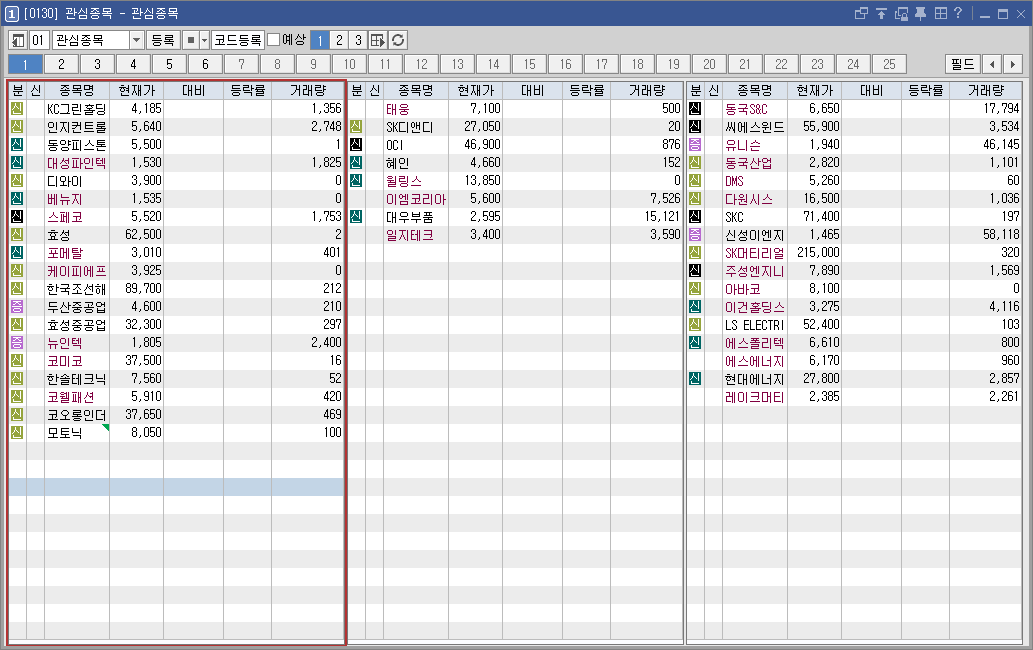This screenshot has width=1033, height=650.
Task: Switch to group tab 25
Action: [x=889, y=64]
